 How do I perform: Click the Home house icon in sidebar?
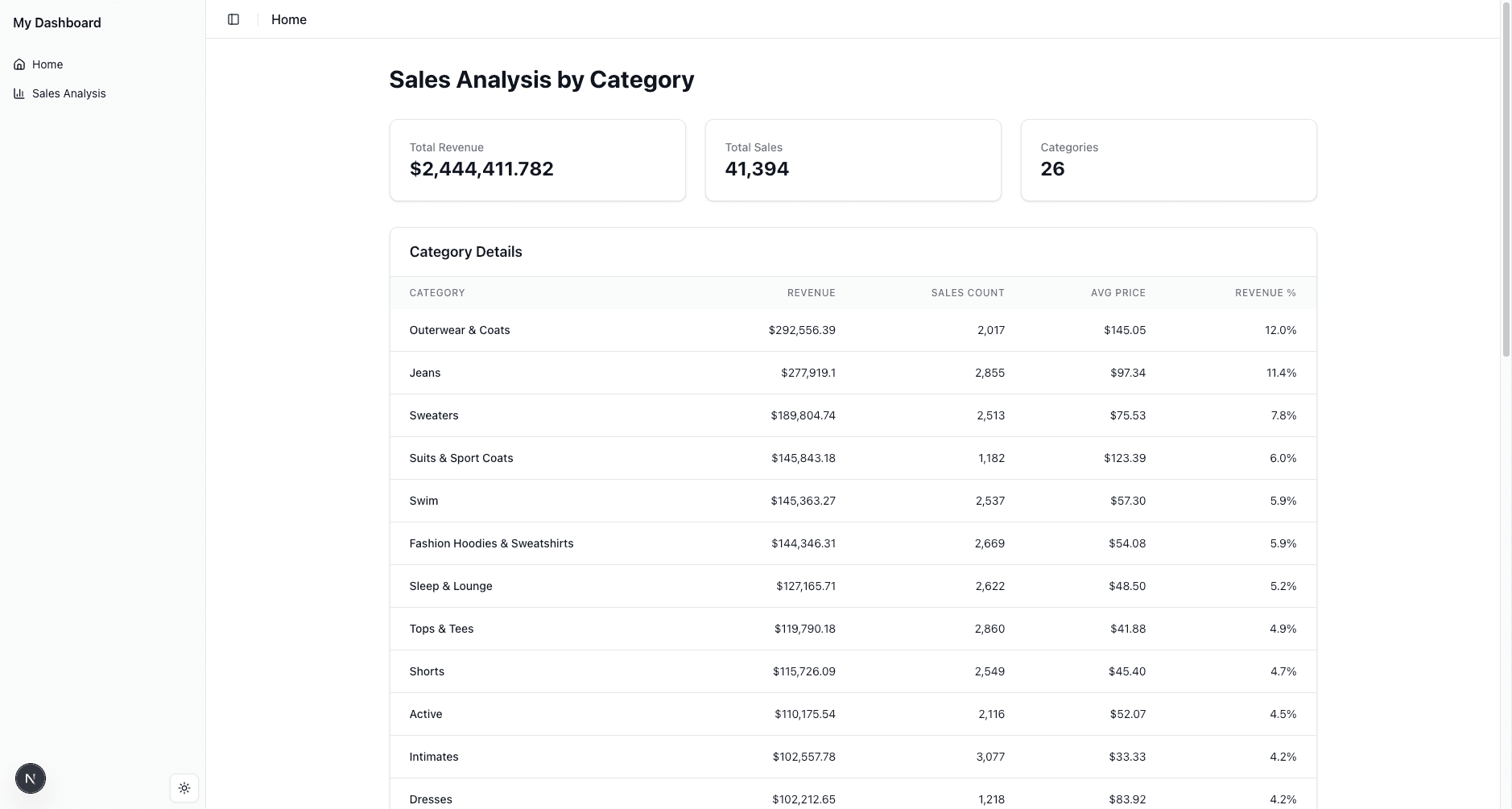(x=19, y=64)
